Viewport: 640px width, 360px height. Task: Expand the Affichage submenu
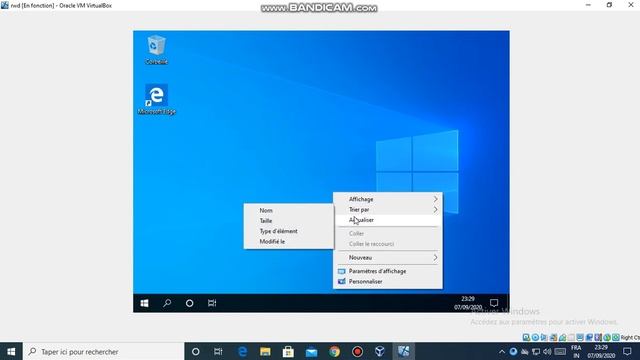point(388,199)
